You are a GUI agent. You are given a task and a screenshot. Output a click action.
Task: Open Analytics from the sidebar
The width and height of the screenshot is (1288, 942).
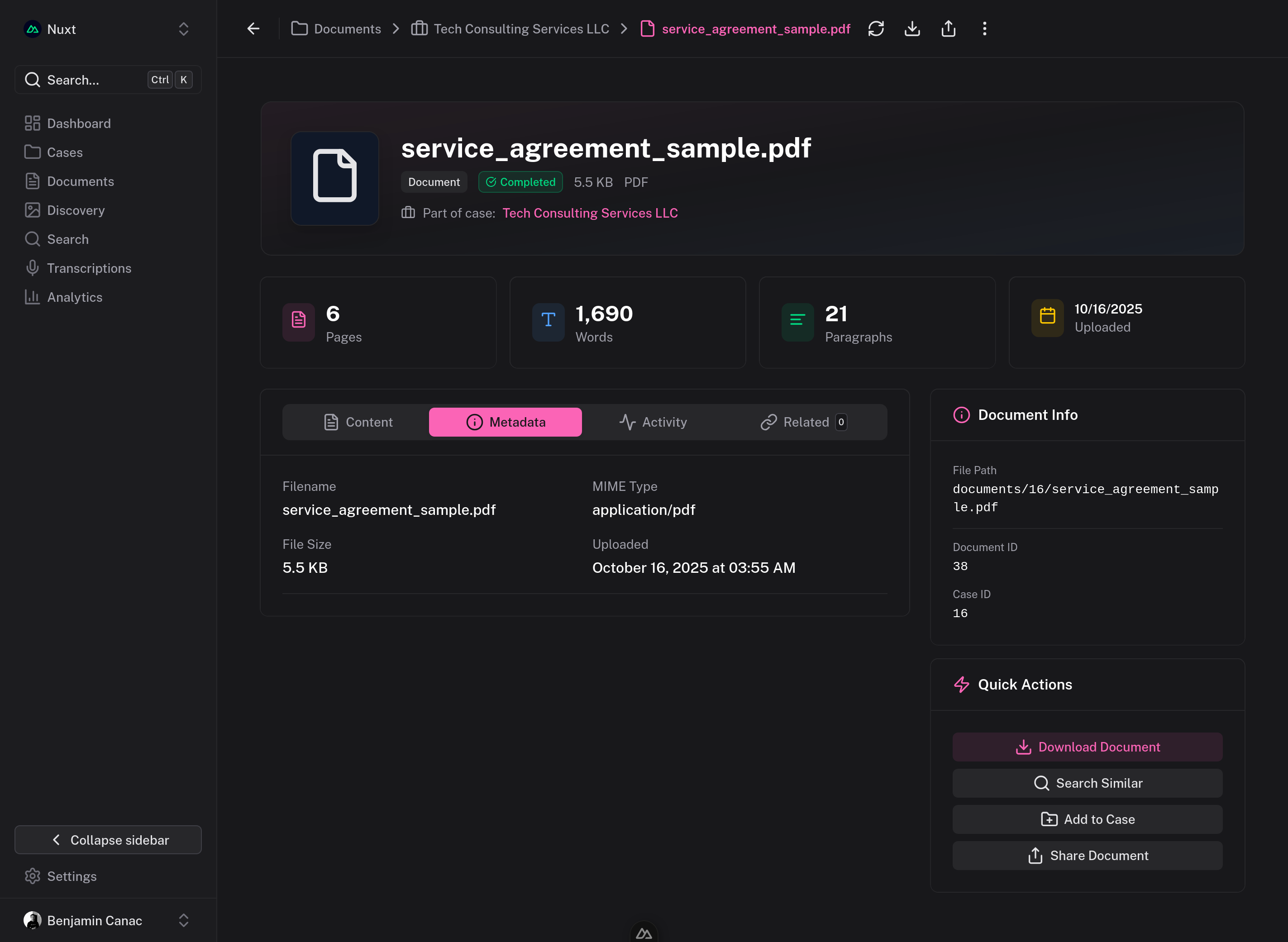click(75, 297)
